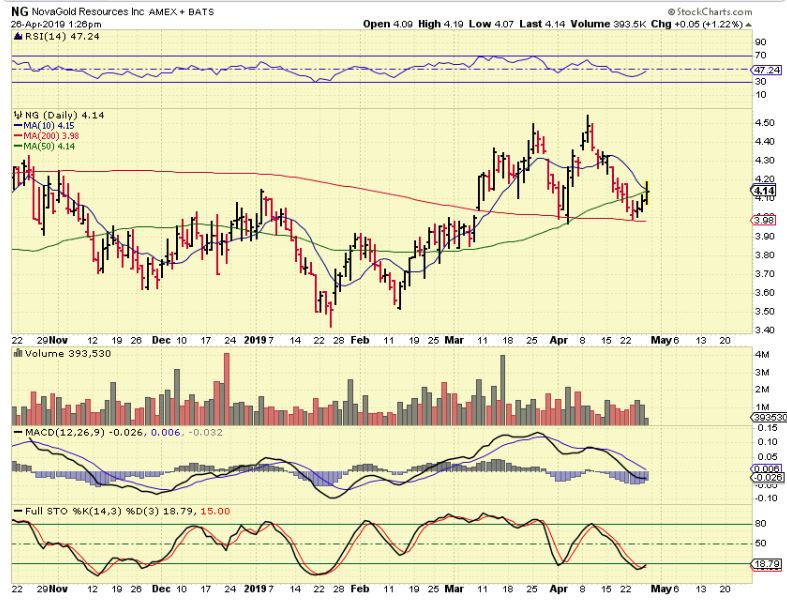The height and width of the screenshot is (601, 787).
Task: Click the price bars icon beside NG (Daily)
Action: pos(18,115)
